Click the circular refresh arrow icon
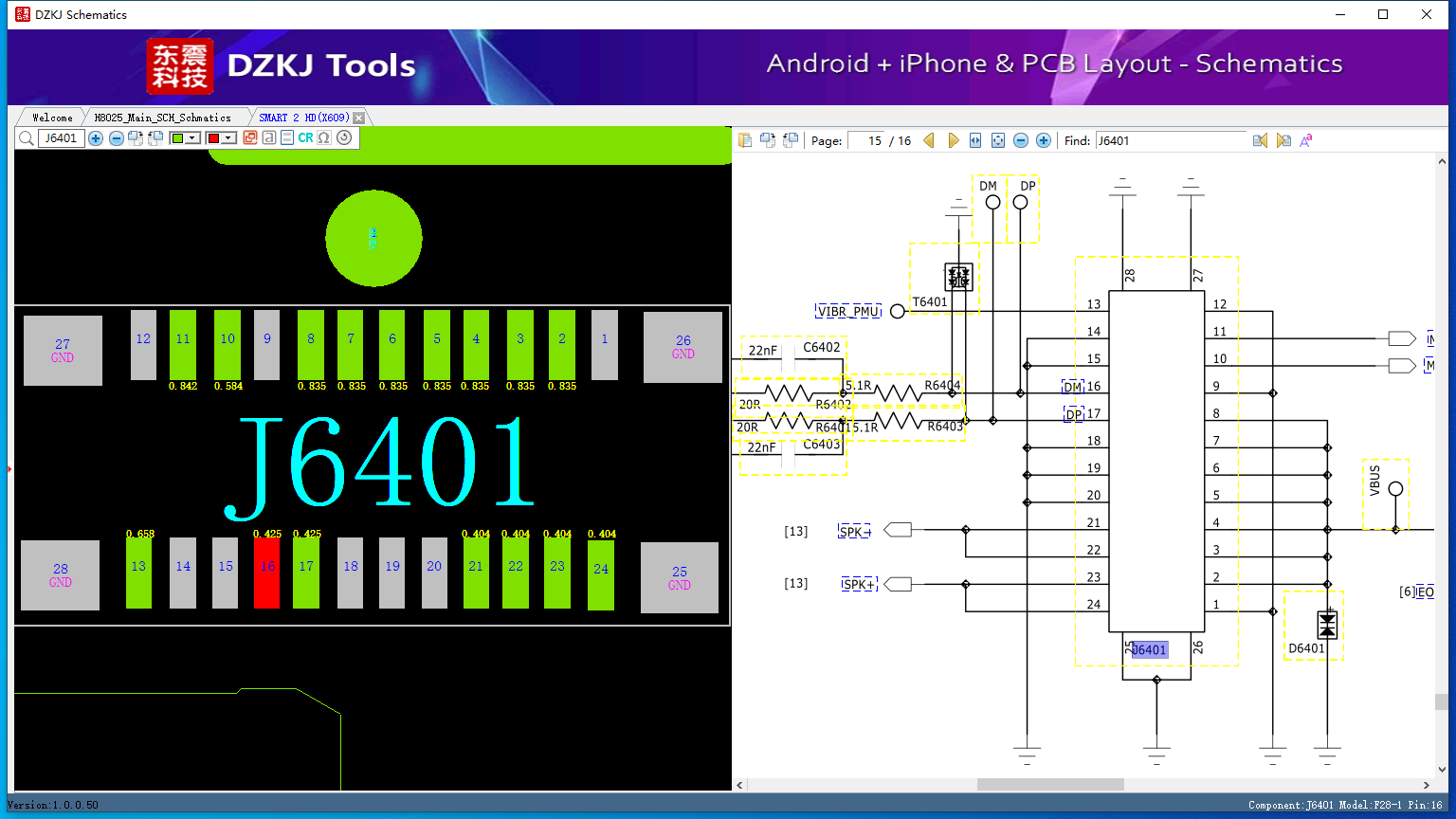1456x819 pixels. pos(344,138)
